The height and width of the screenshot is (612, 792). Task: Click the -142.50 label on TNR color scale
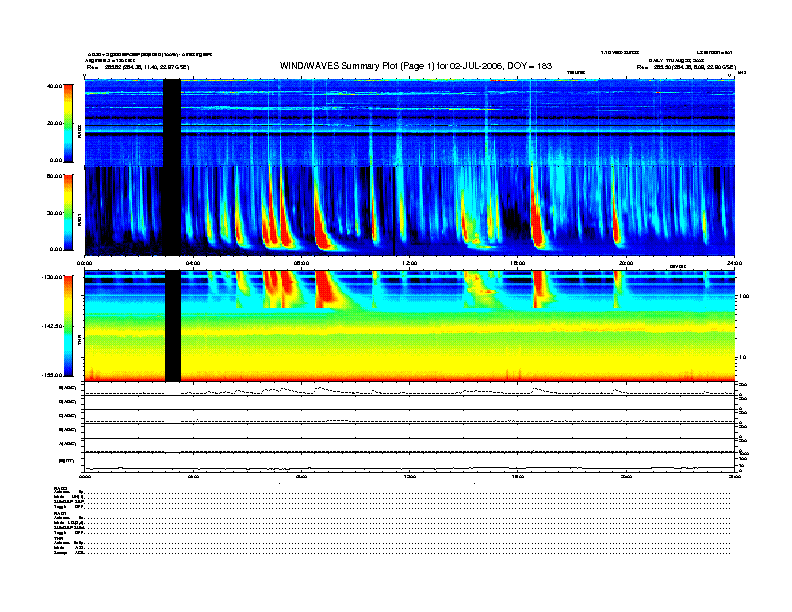point(52,326)
